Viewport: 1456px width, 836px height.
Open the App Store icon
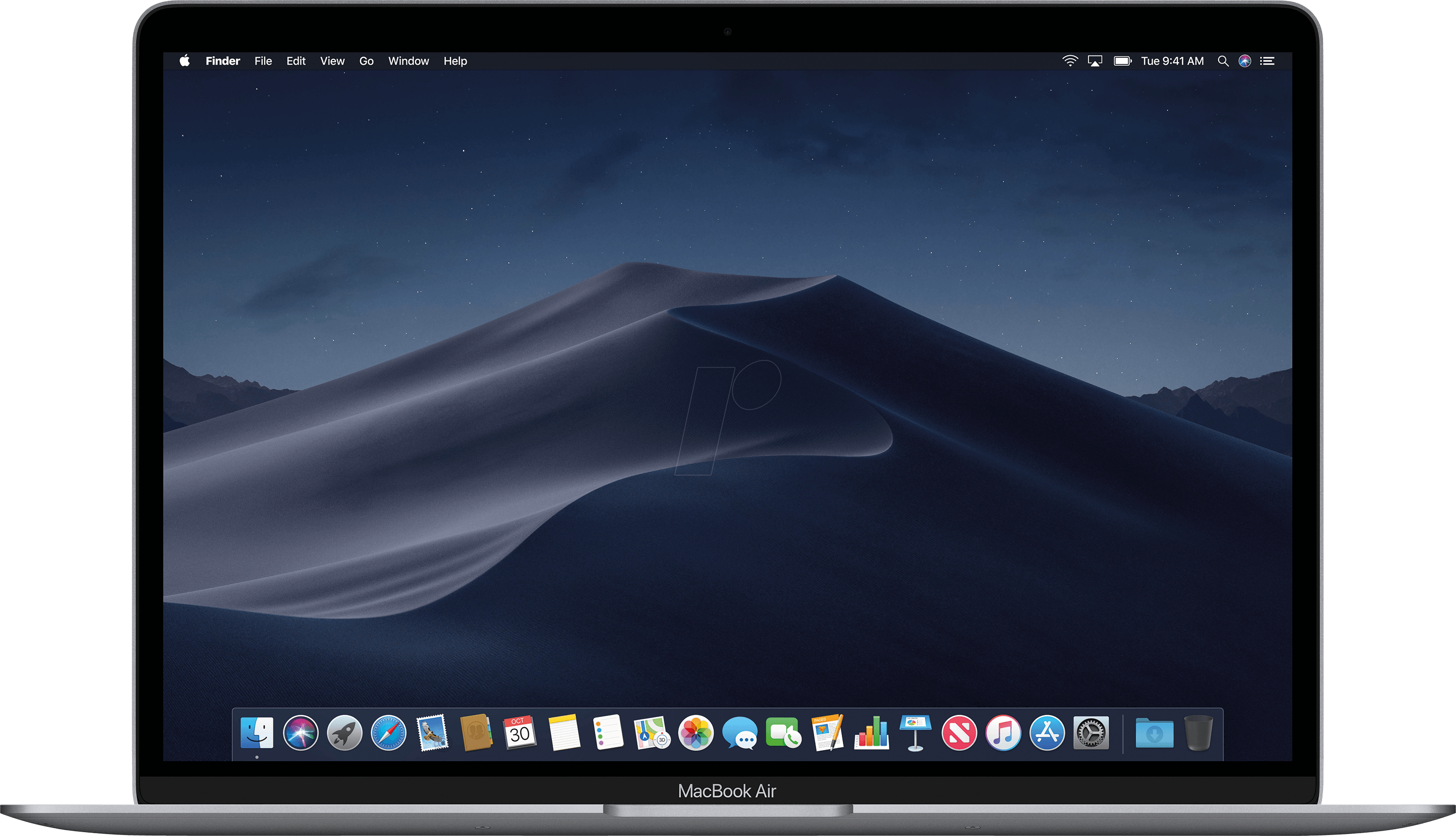(x=1047, y=733)
